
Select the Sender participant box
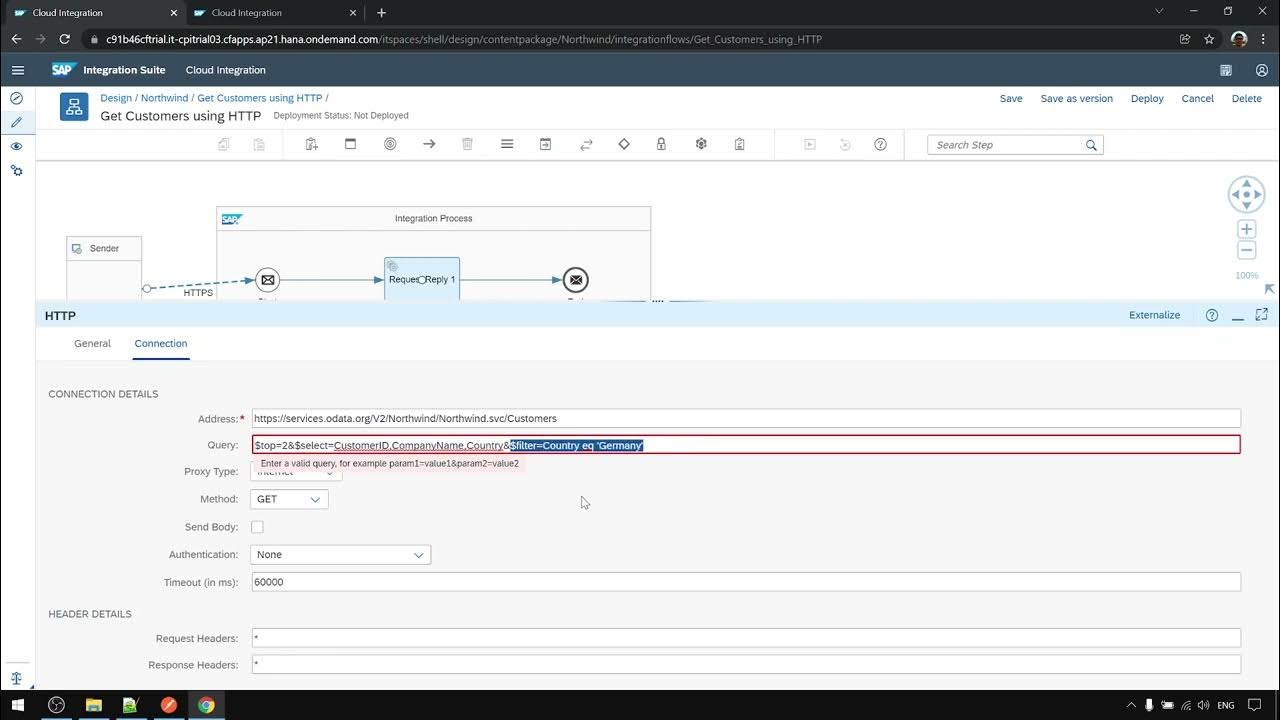click(x=104, y=268)
